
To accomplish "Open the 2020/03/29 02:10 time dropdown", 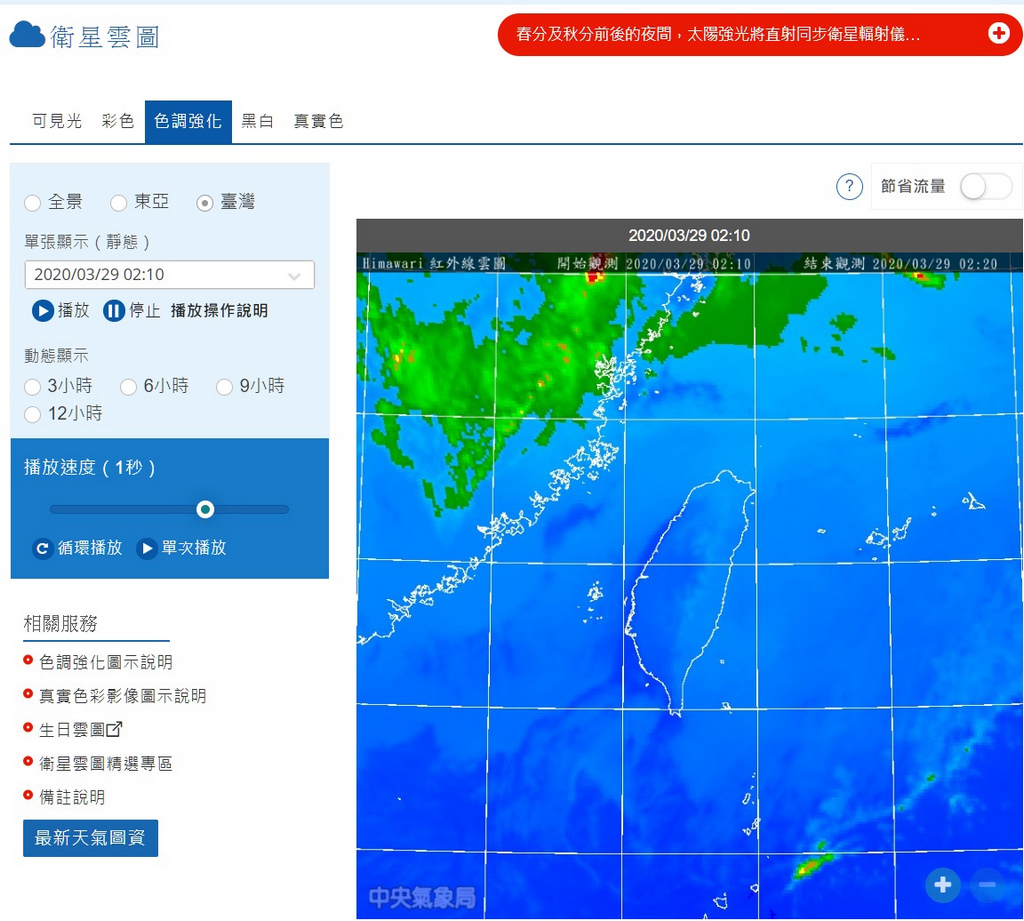I will coord(169,274).
